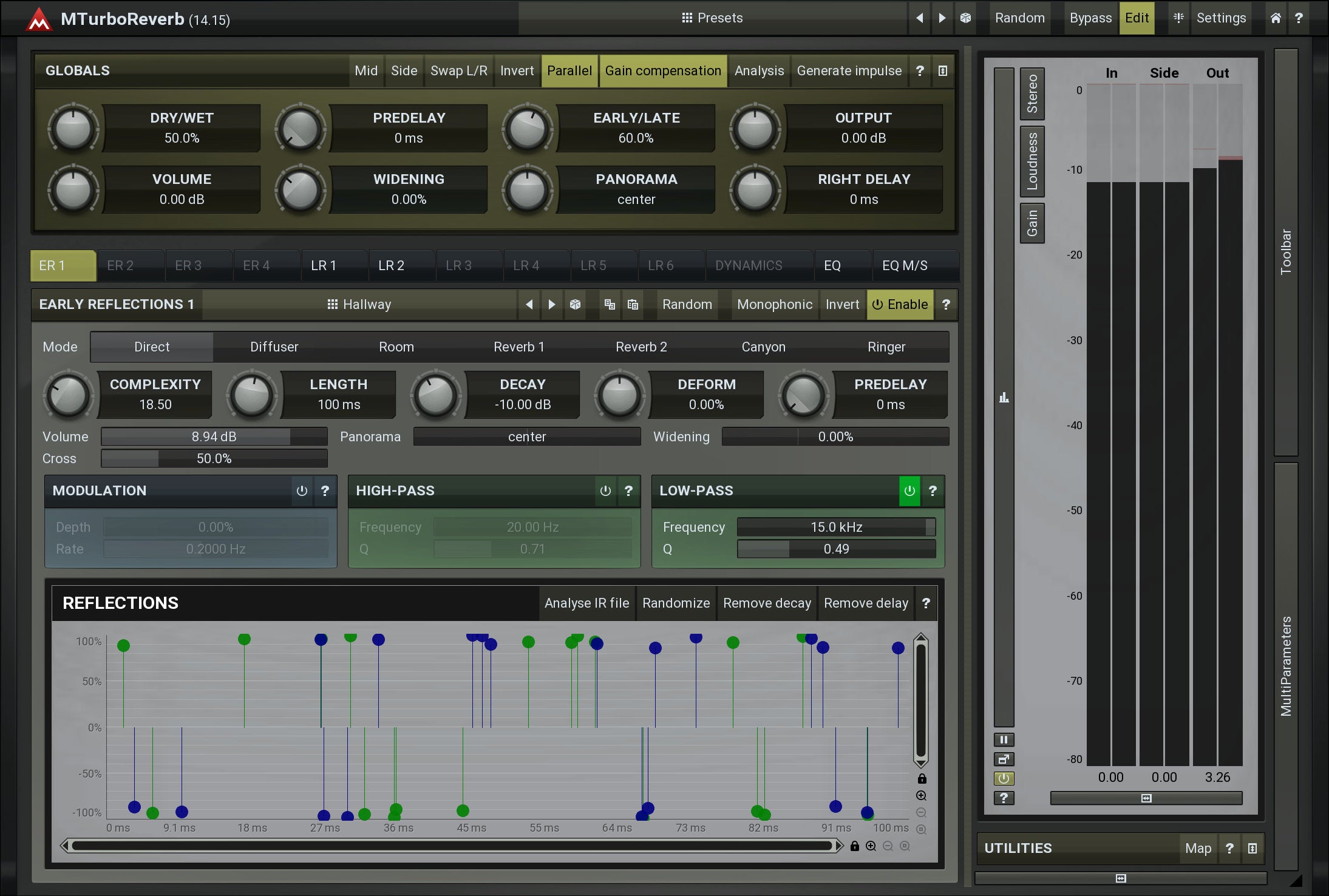Zoom in reflections graph horizontally
The image size is (1329, 896).
pyautogui.click(x=871, y=846)
